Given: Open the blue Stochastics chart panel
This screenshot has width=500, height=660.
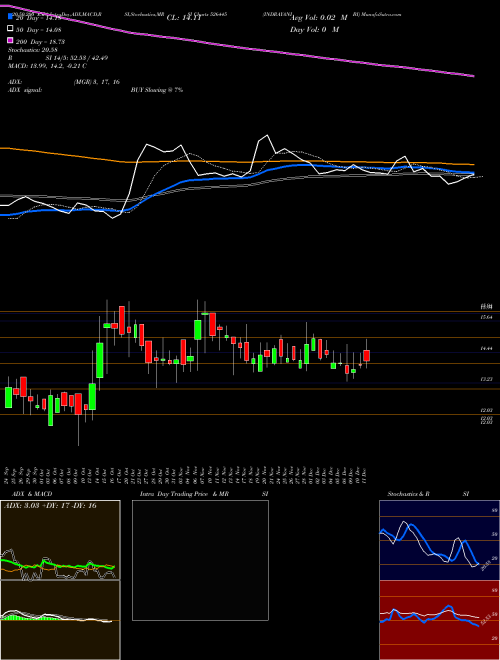Looking at the screenshot, I should tap(439, 540).
